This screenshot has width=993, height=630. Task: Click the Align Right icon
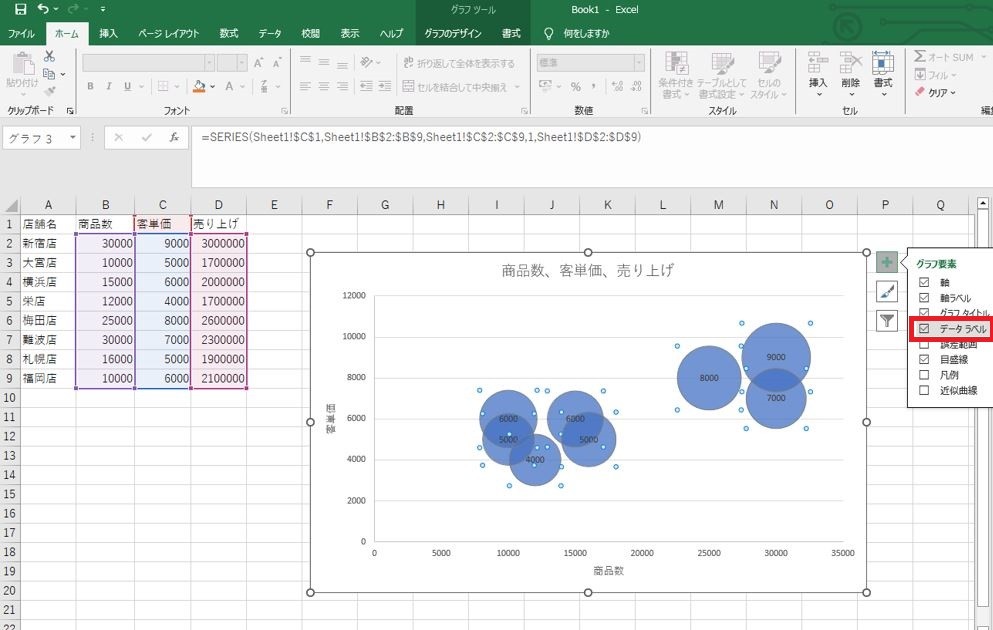(x=342, y=86)
